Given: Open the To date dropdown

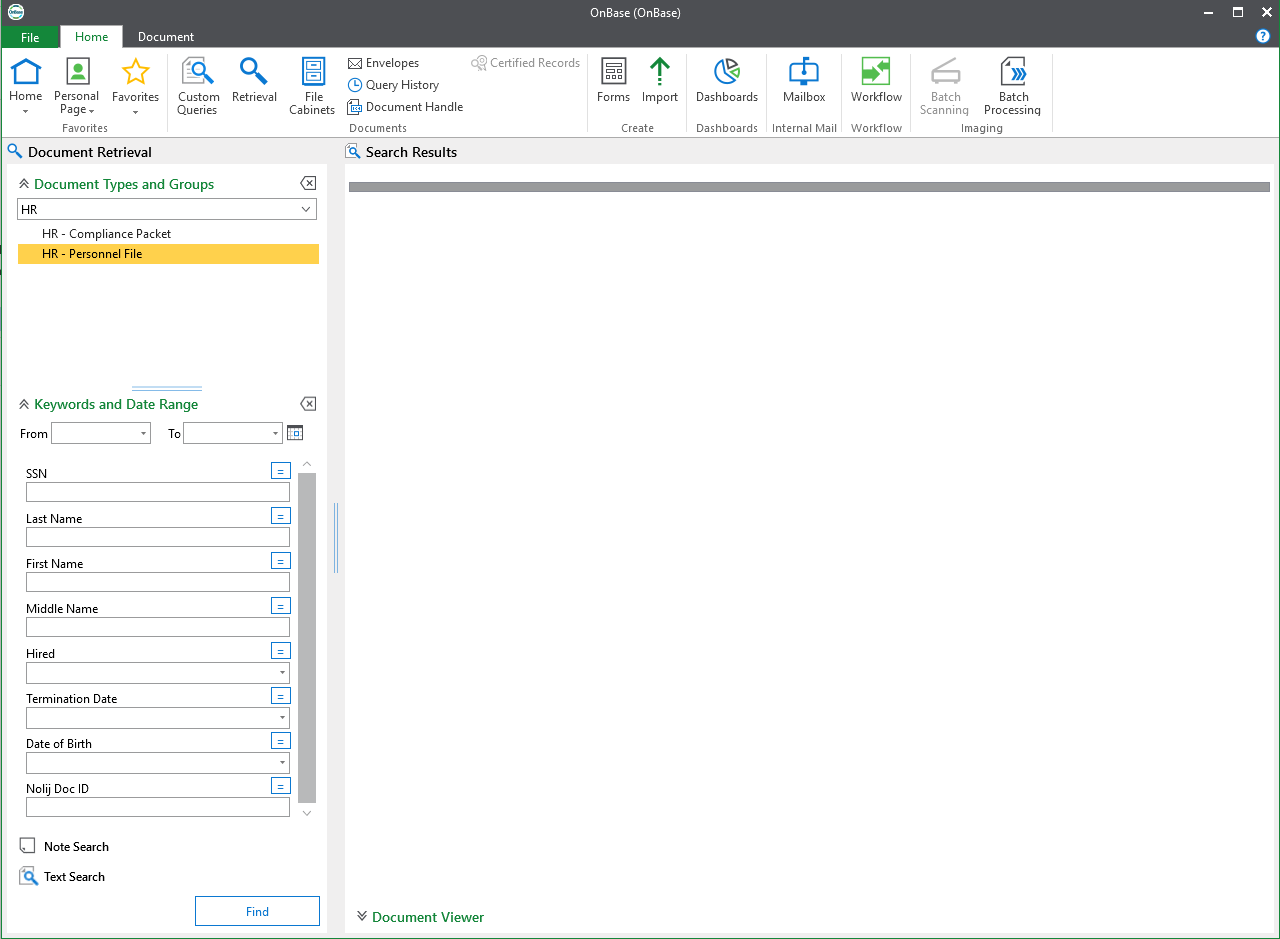Looking at the screenshot, I should tap(276, 433).
